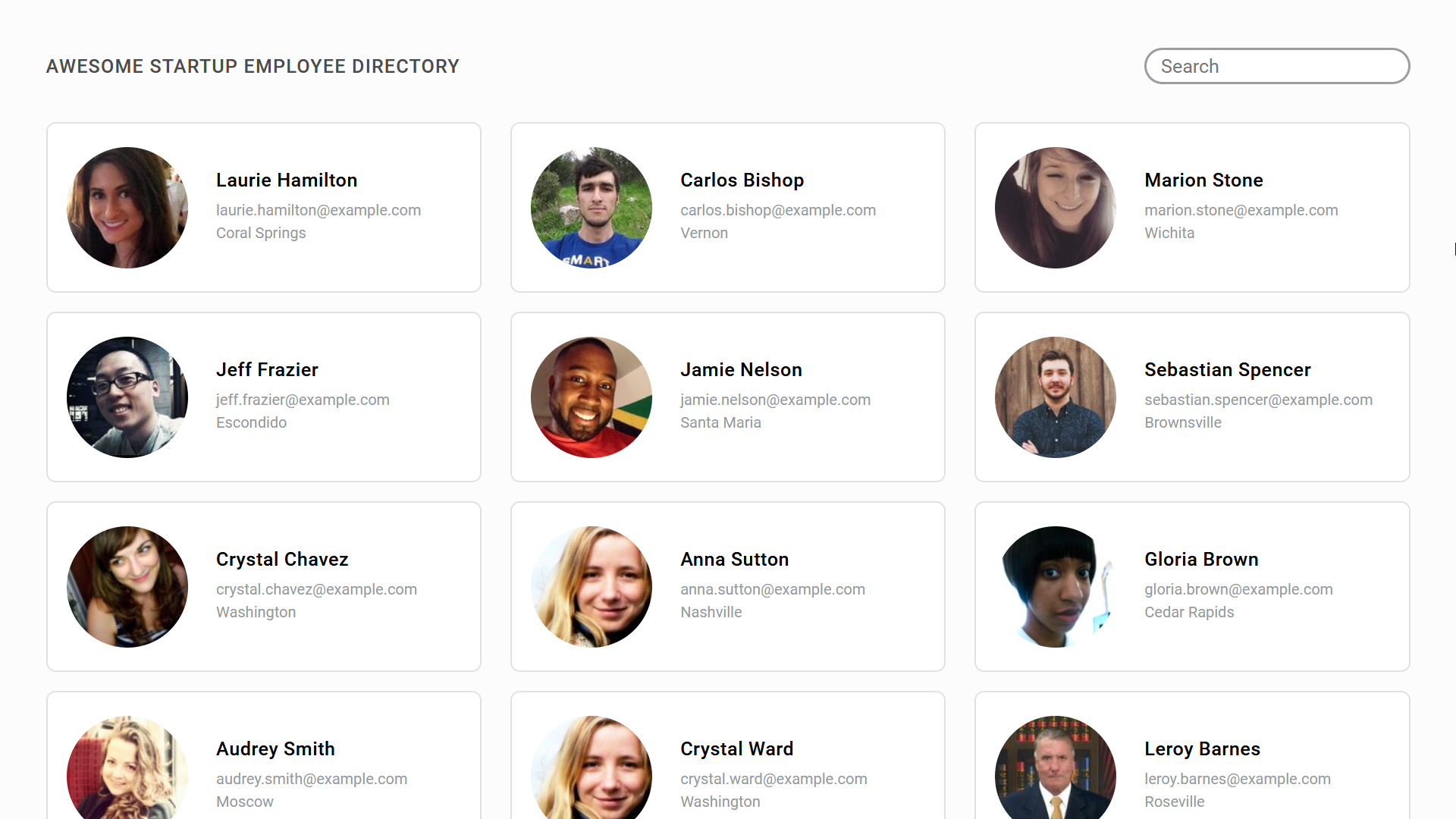The height and width of the screenshot is (819, 1456).
Task: Click the Cedar Rapids location text
Action: coord(1189,612)
